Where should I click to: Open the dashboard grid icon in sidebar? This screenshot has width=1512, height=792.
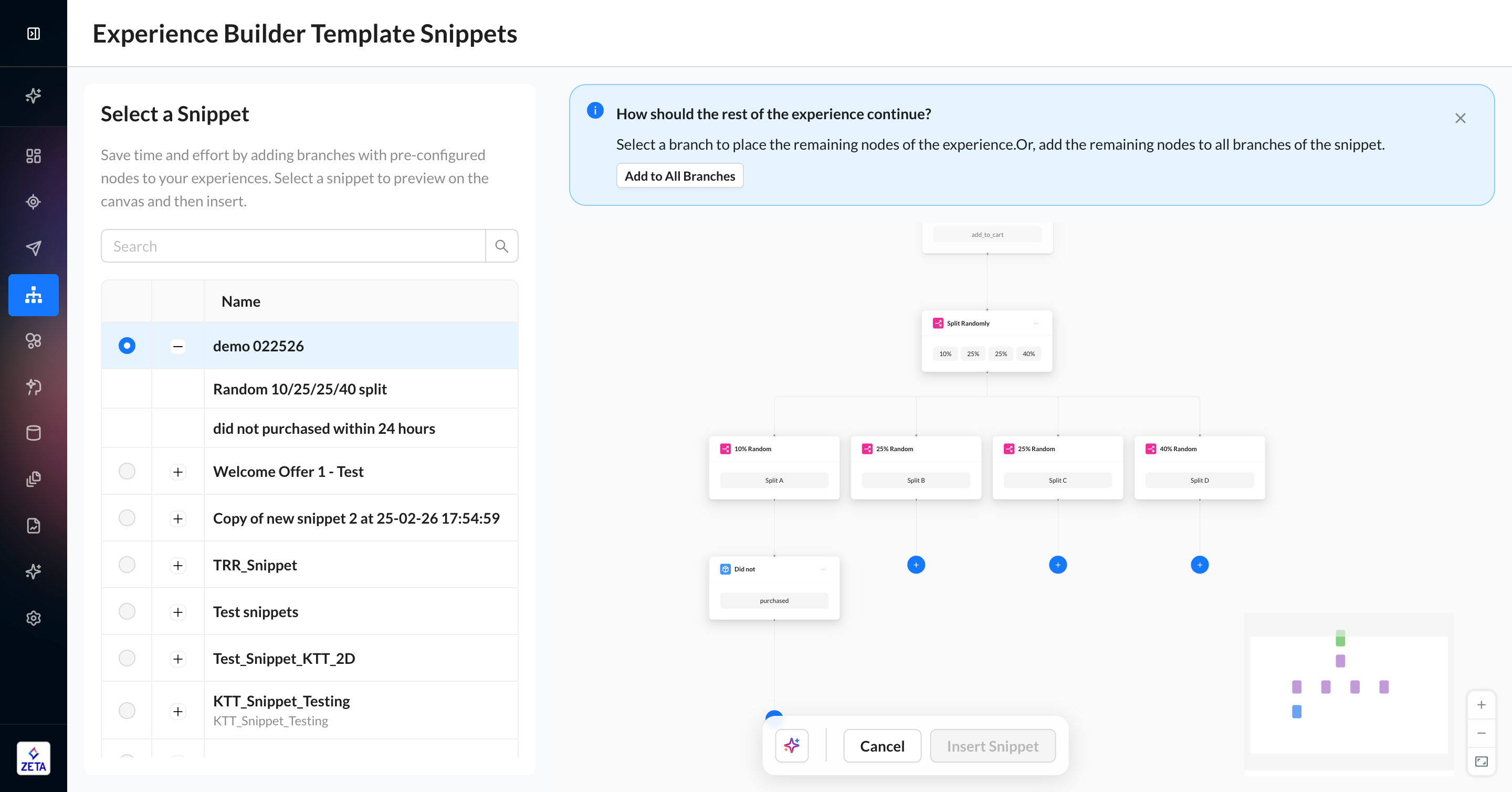[x=34, y=156]
